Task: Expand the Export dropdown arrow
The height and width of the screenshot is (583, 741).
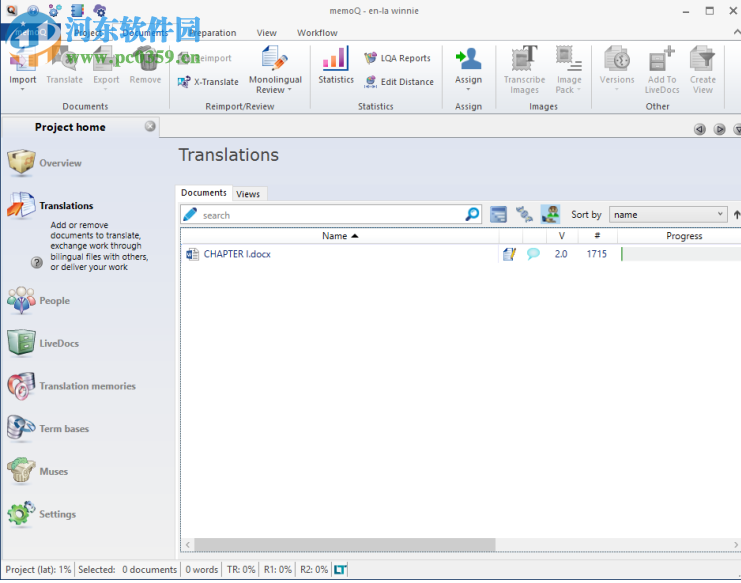Action: (x=105, y=89)
